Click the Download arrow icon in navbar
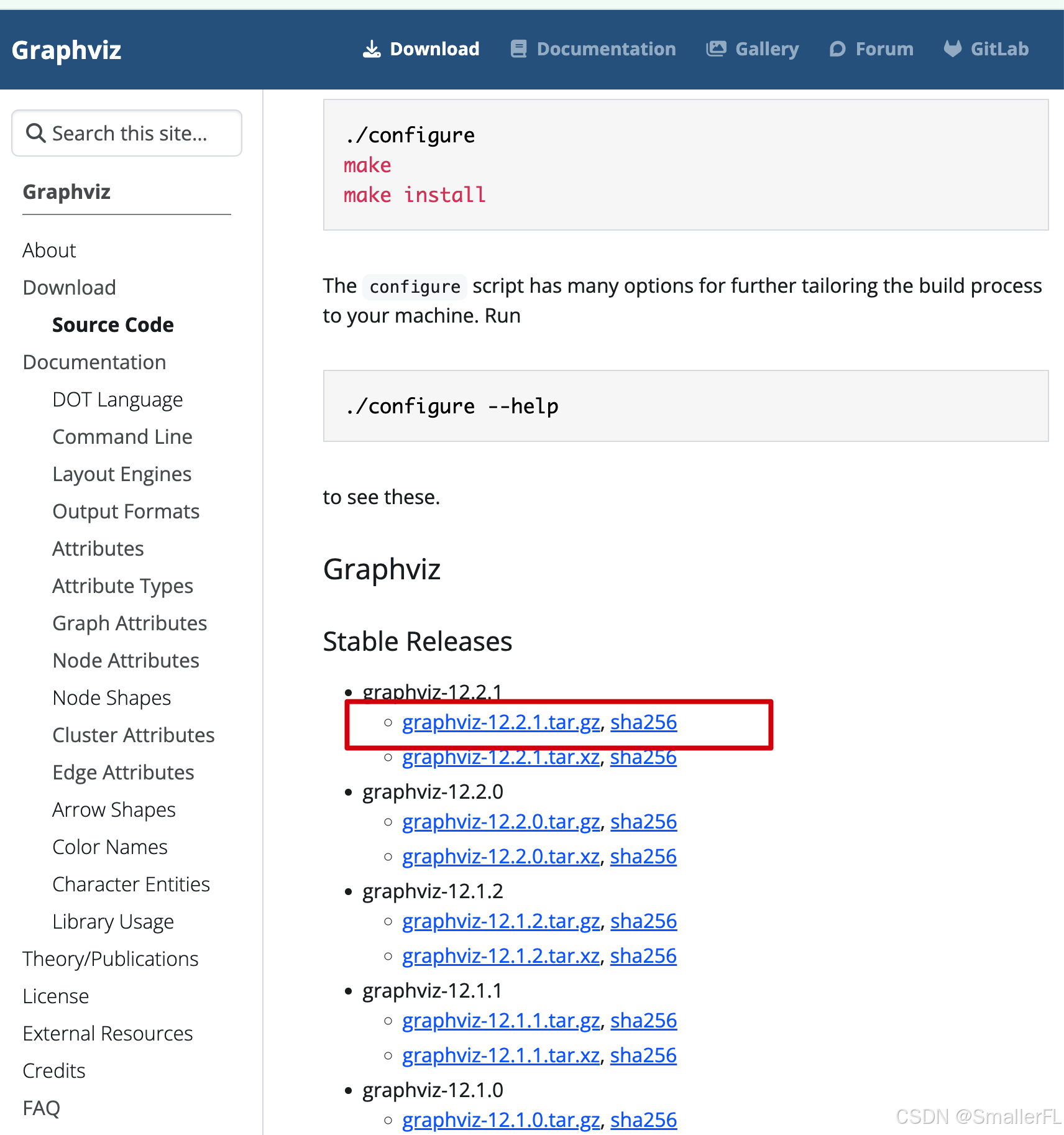This screenshot has height=1135, width=1064. point(372,49)
